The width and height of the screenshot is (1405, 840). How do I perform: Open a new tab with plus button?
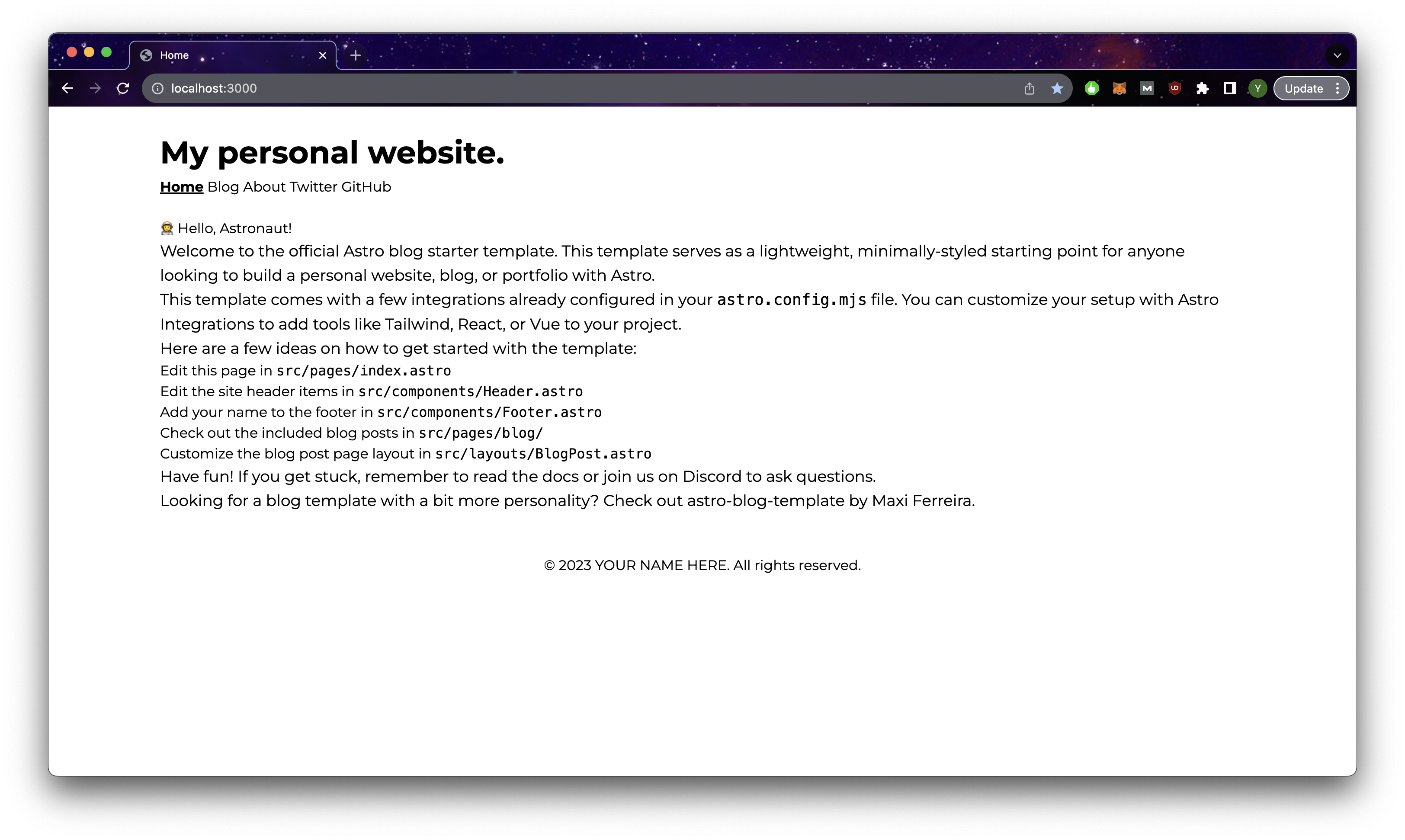(356, 55)
